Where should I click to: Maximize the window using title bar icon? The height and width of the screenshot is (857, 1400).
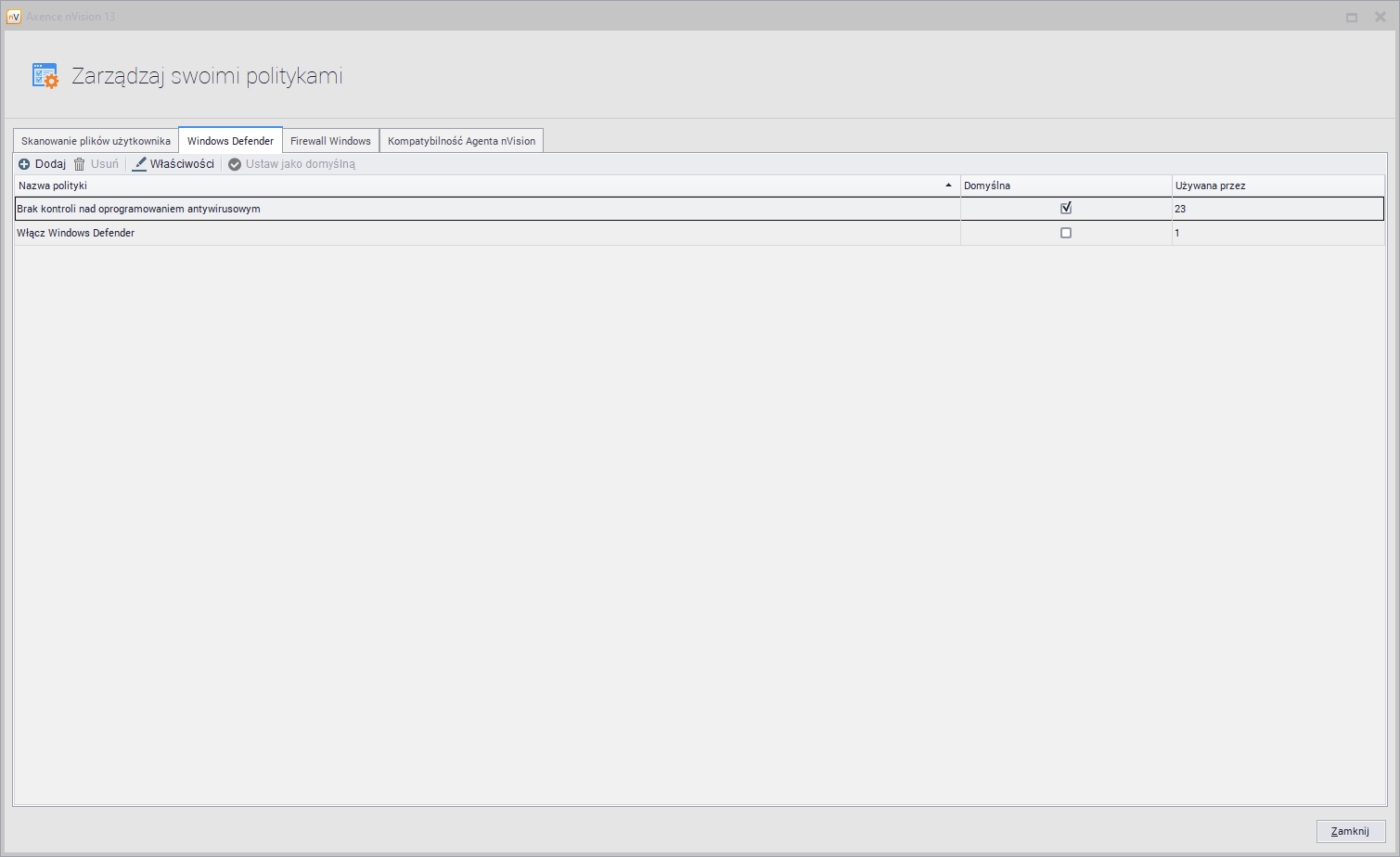1352,17
